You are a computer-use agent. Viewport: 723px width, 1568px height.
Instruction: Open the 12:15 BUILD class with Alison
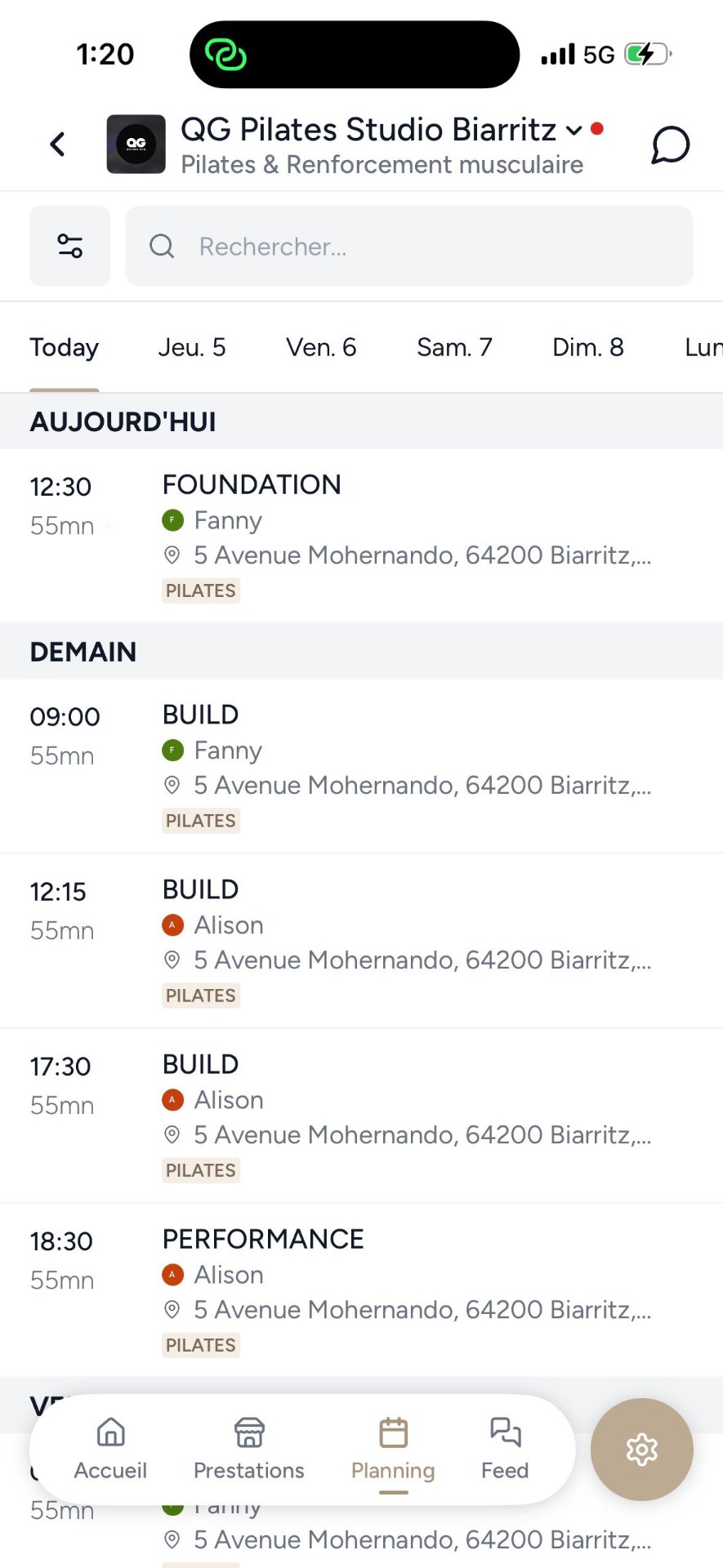pos(361,940)
